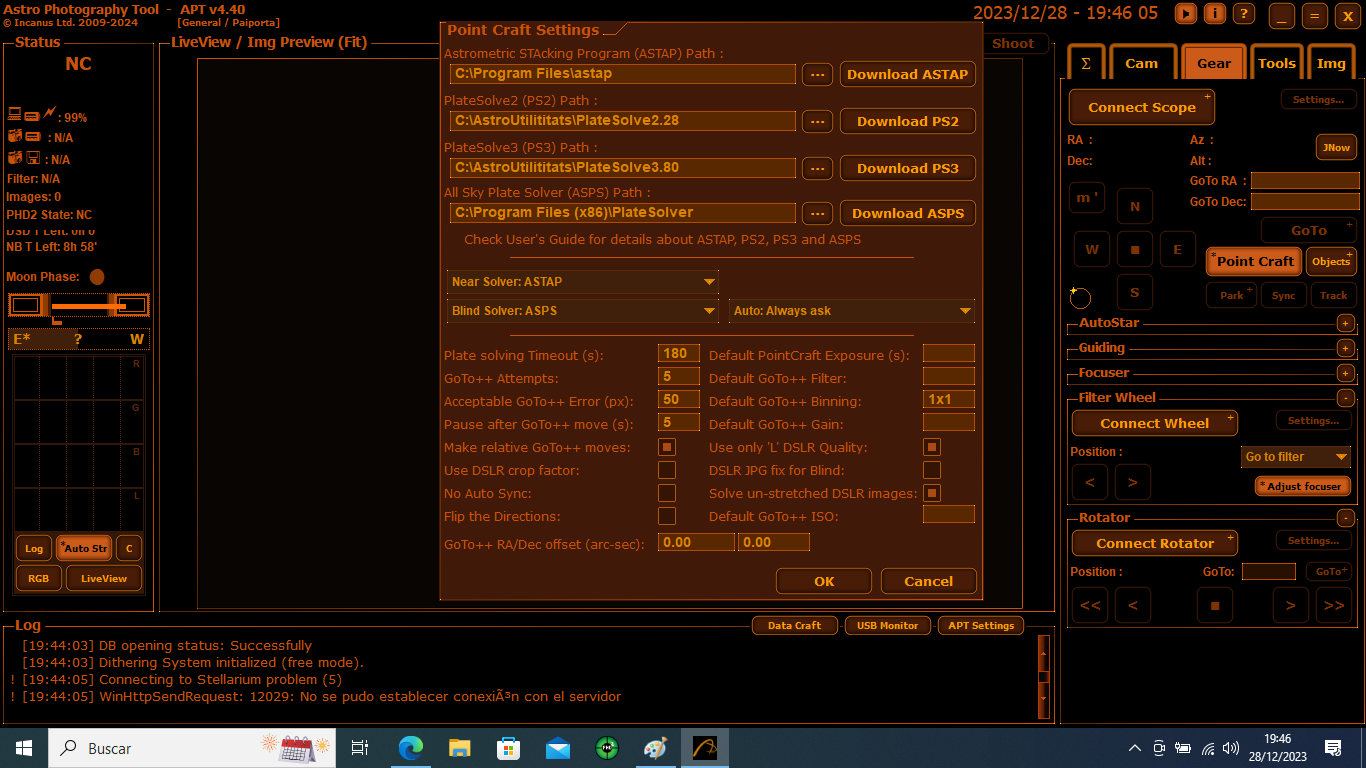Browse for PlateSolve2 path '...' button

click(817, 121)
